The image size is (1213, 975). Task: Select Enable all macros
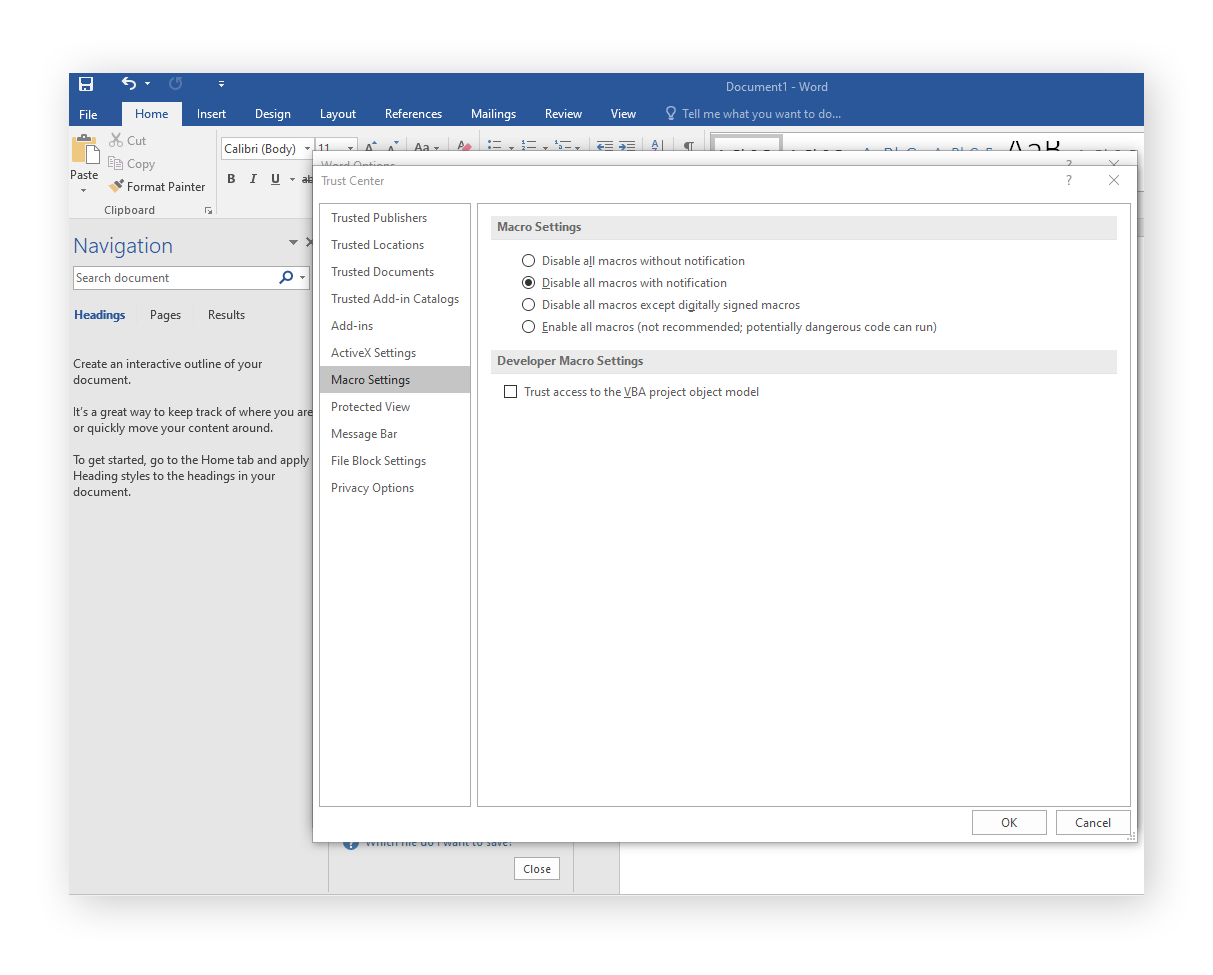point(528,326)
